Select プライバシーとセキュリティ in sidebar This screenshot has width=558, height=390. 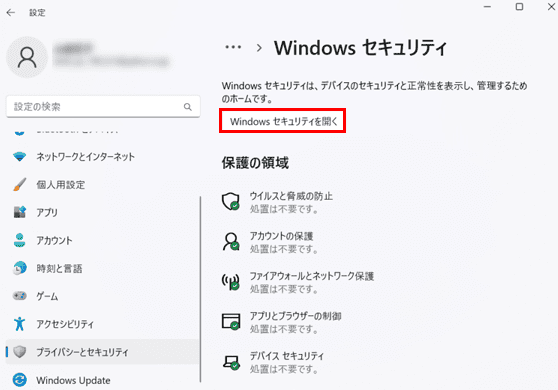click(x=103, y=352)
